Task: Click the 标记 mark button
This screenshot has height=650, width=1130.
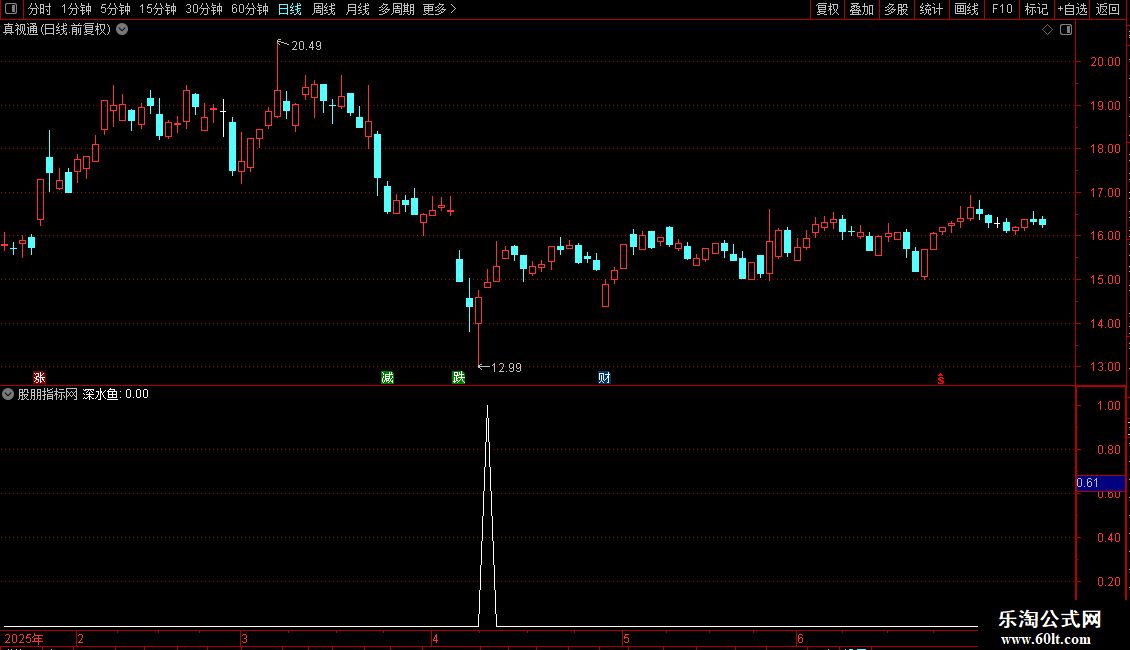Action: [1036, 9]
